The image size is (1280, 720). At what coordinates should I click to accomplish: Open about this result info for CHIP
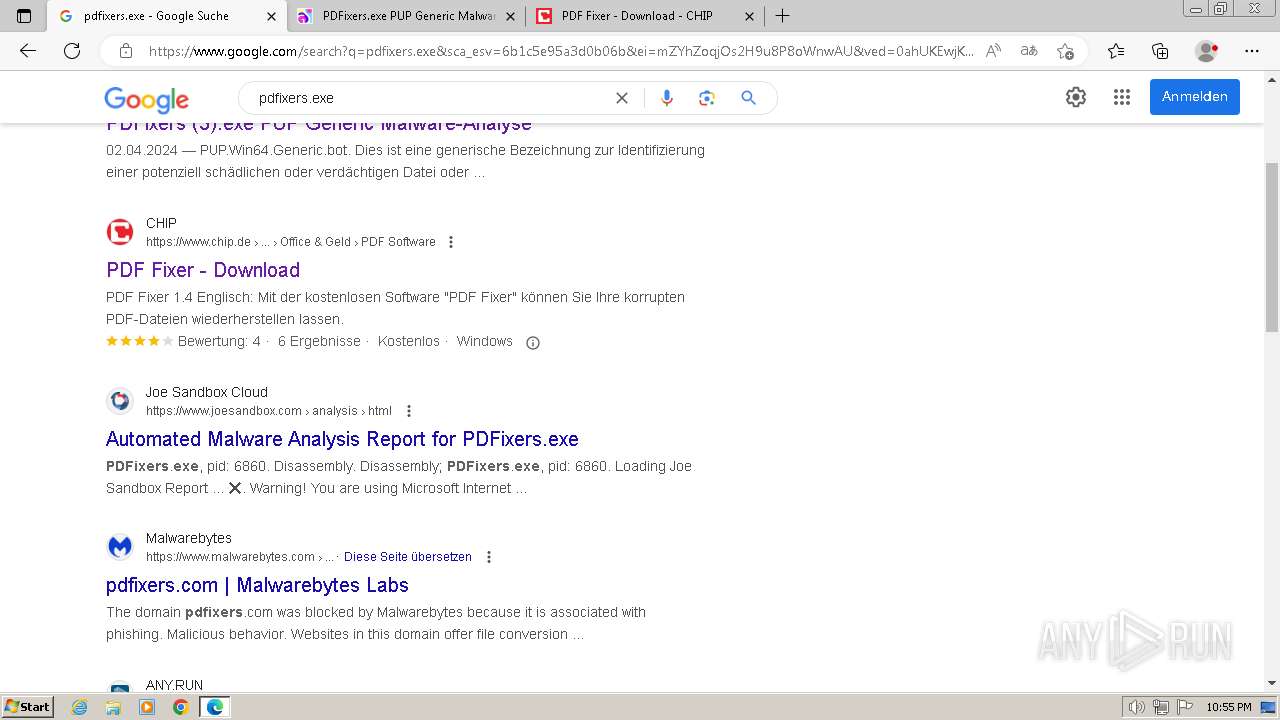(x=533, y=342)
